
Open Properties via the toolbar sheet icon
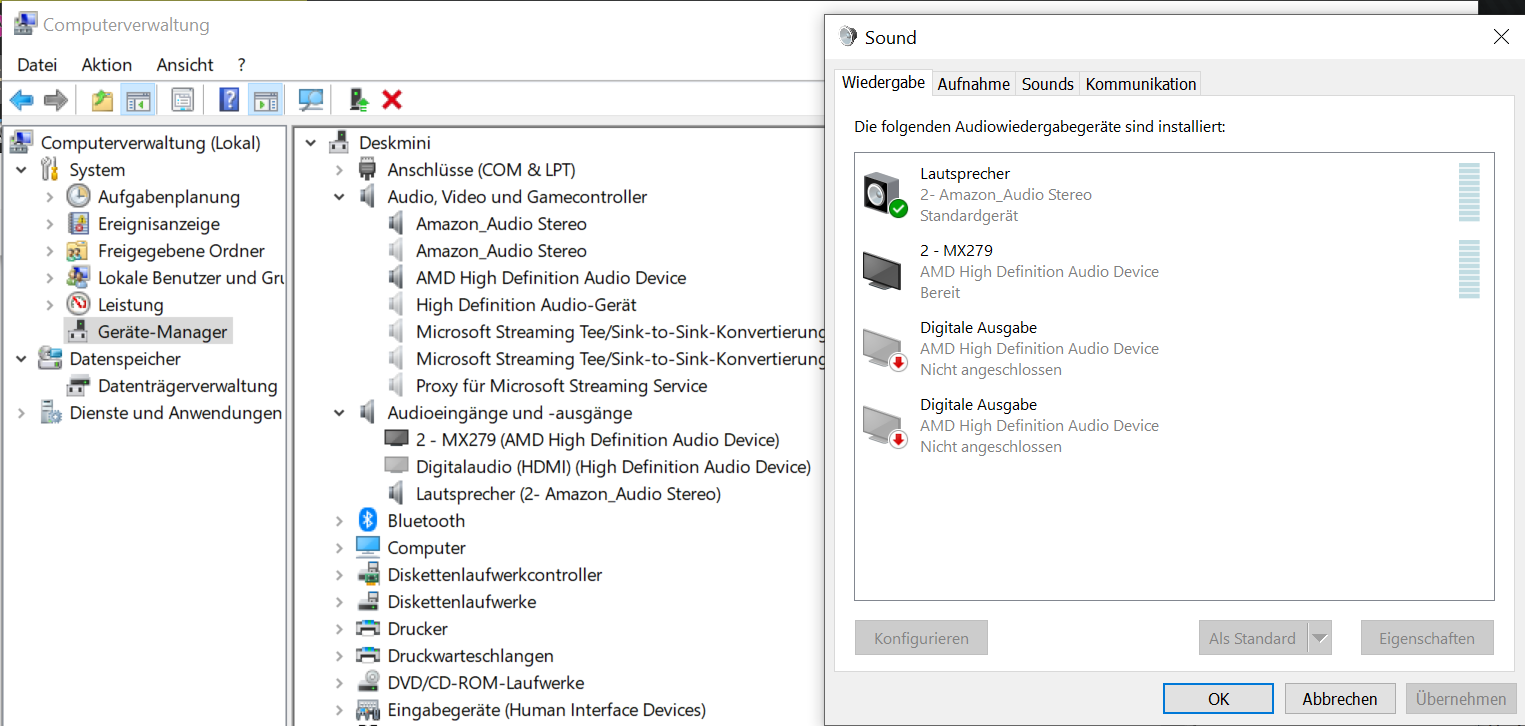[x=182, y=100]
